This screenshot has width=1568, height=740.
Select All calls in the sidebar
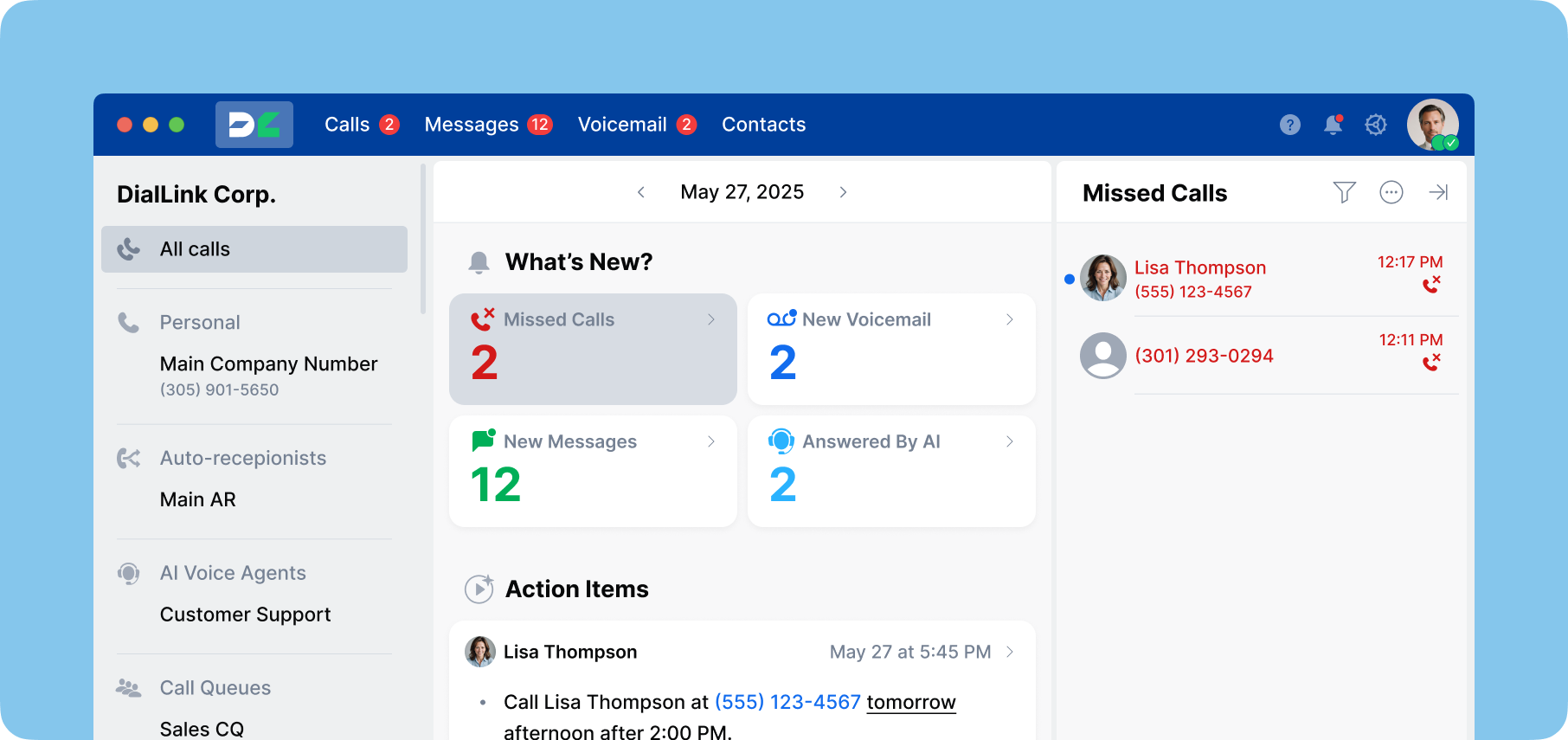pos(254,249)
